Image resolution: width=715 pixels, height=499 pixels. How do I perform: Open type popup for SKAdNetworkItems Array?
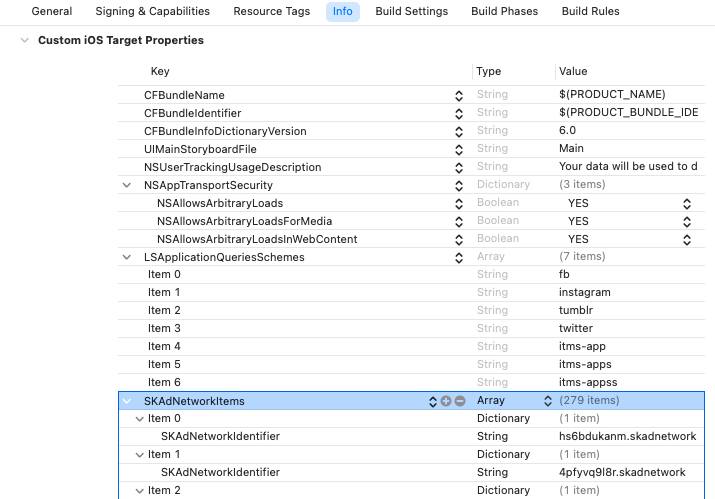coord(548,401)
